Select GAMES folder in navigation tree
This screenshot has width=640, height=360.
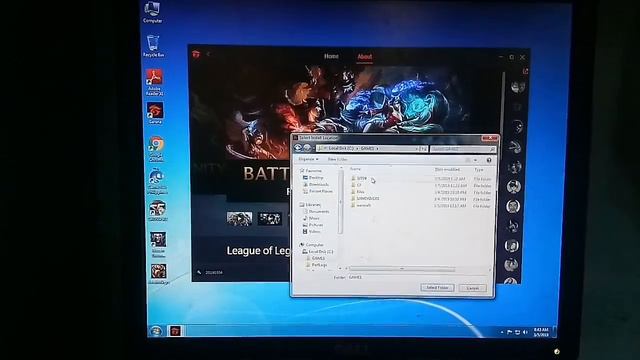coord(316,258)
